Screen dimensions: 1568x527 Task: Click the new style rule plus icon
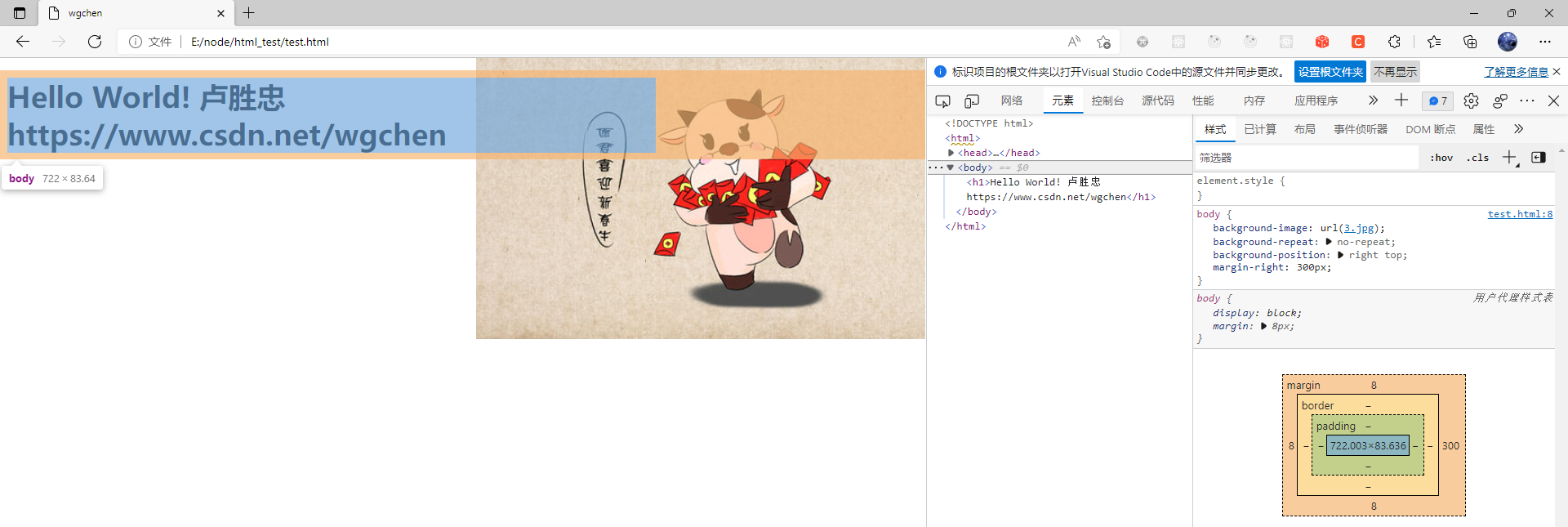[1509, 157]
